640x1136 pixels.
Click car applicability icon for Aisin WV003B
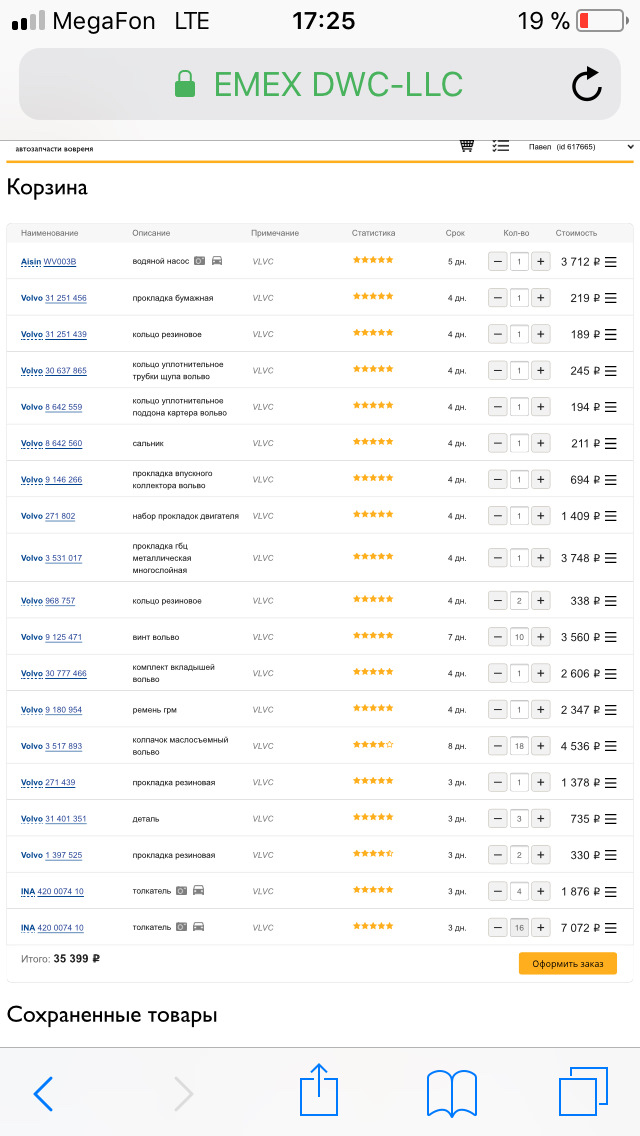pos(217,261)
